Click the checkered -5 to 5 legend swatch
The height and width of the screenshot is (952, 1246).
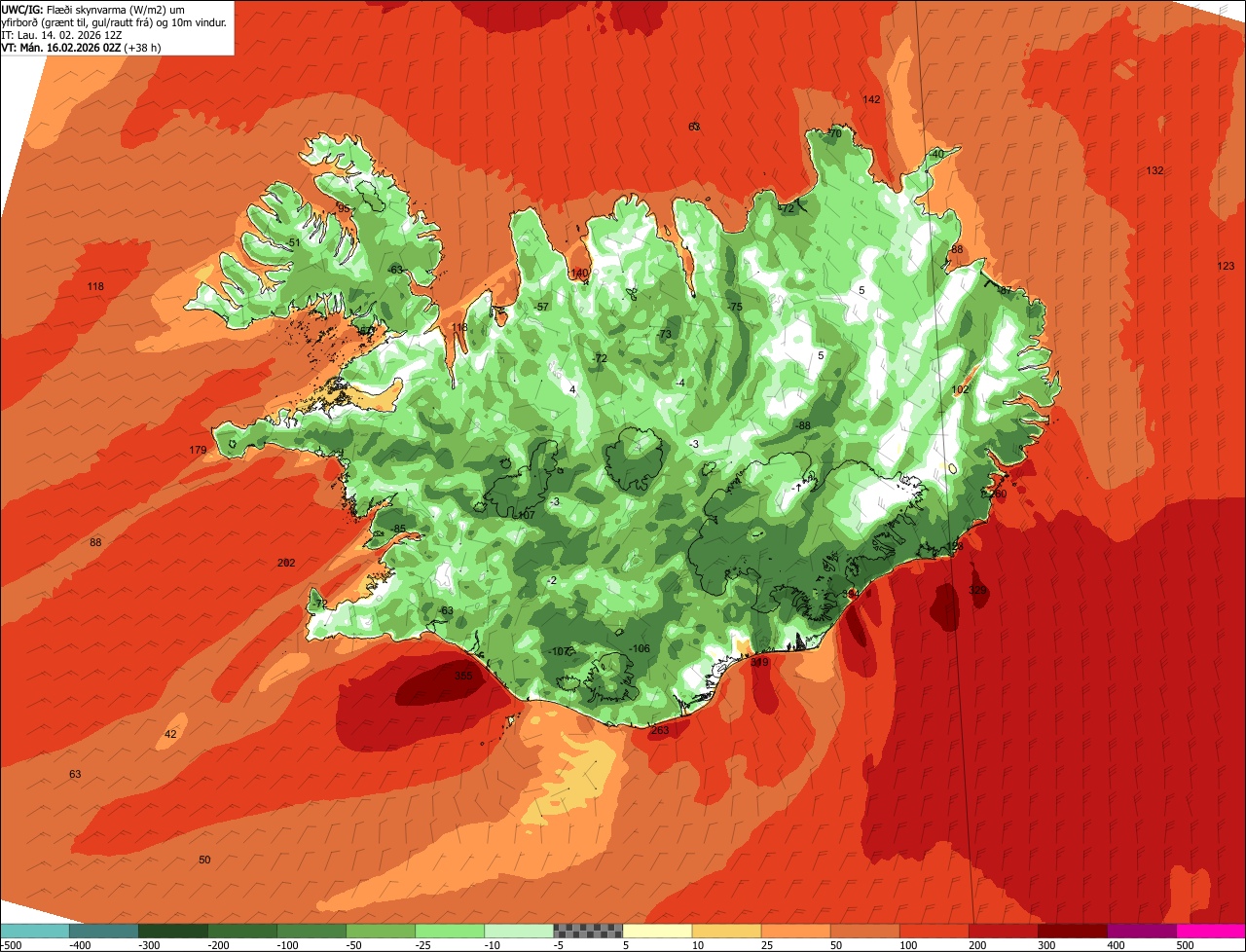(588, 931)
